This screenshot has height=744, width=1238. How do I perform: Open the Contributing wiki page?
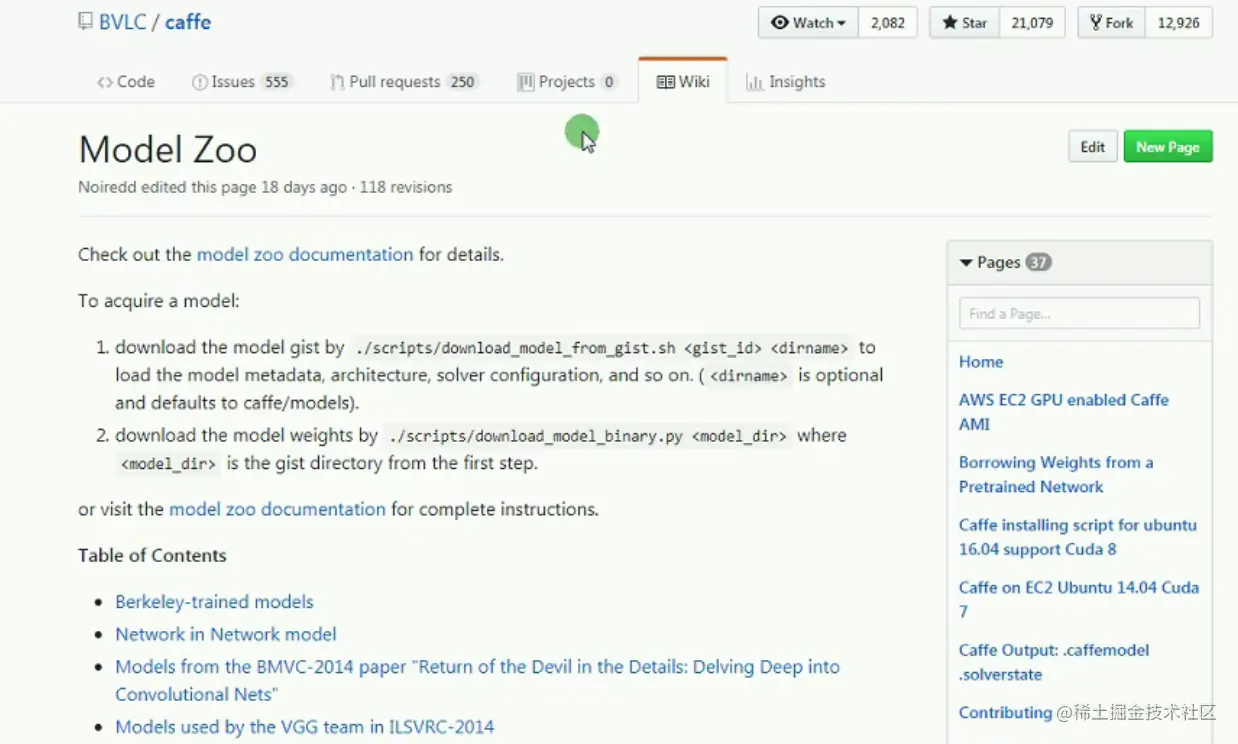pyautogui.click(x=1005, y=712)
